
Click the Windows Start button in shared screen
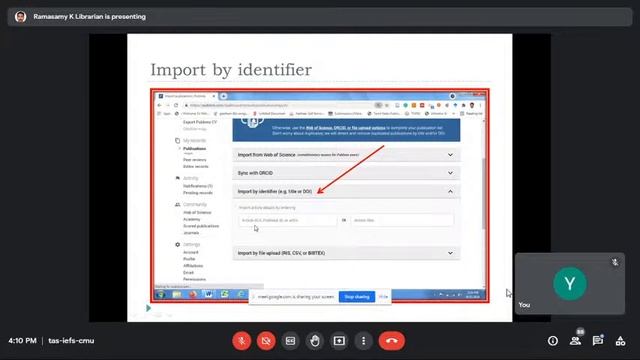click(160, 294)
